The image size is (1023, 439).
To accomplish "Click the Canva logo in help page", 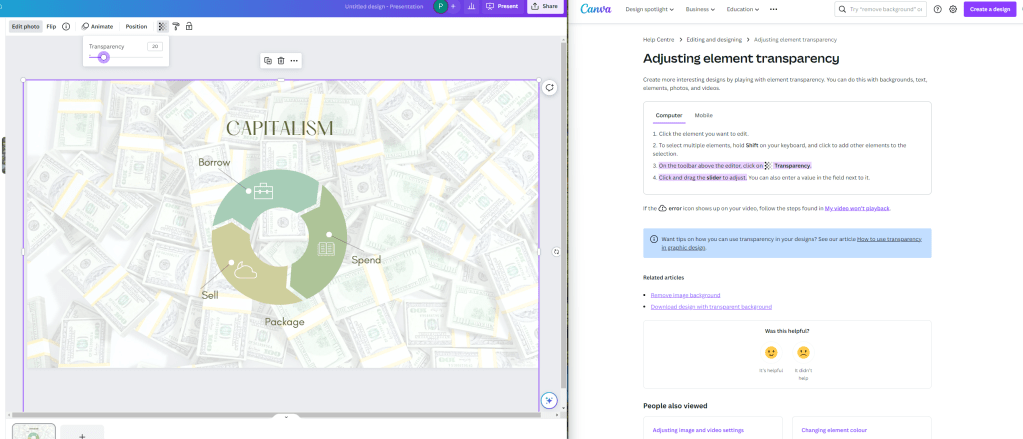I will (596, 9).
